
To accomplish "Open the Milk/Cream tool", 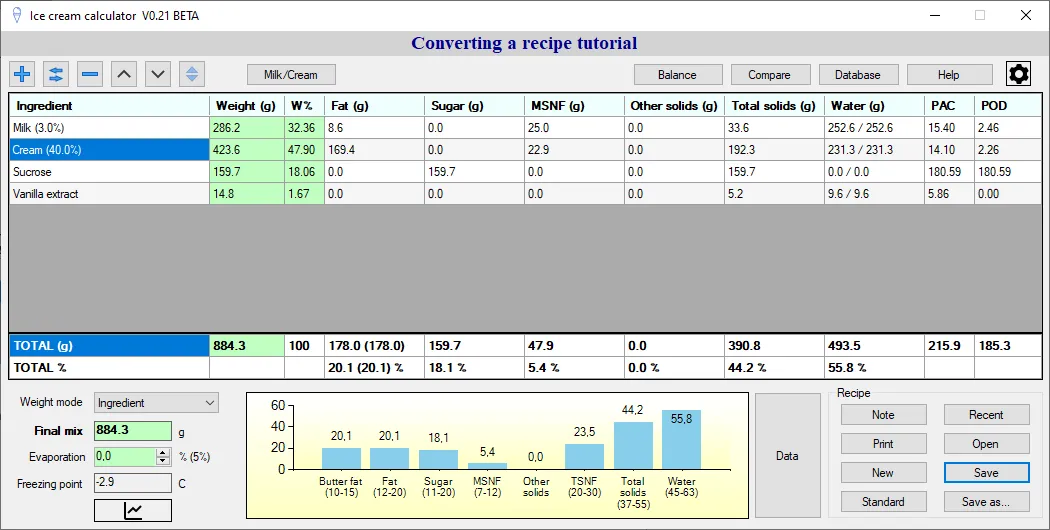I will pyautogui.click(x=291, y=74).
